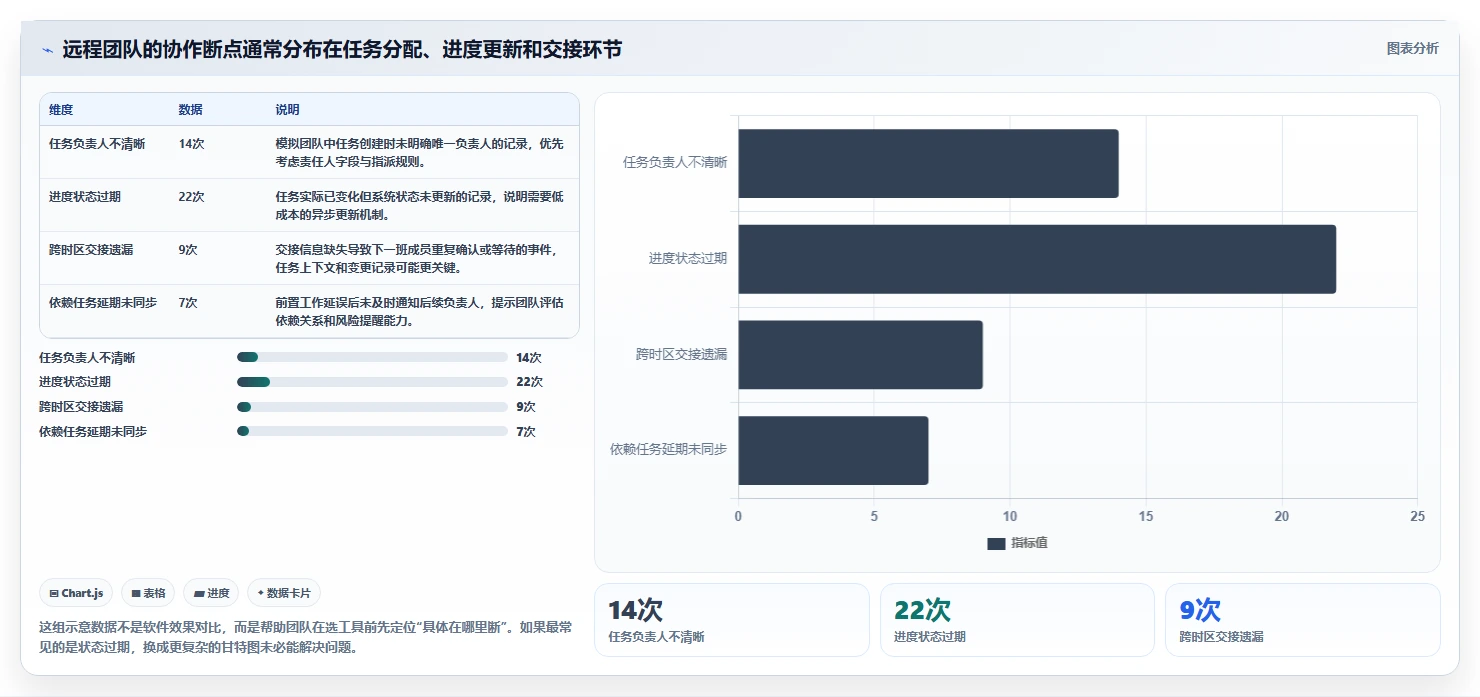Click the 14次 value beside its progress bar

(x=529, y=358)
